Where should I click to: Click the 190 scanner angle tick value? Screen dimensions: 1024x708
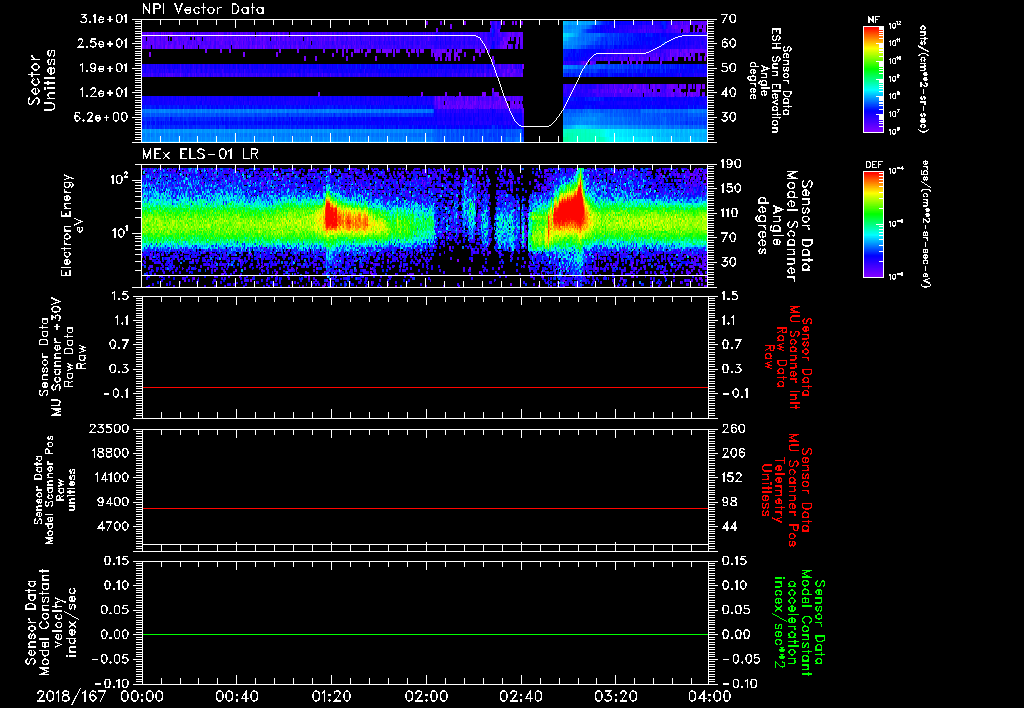click(731, 164)
